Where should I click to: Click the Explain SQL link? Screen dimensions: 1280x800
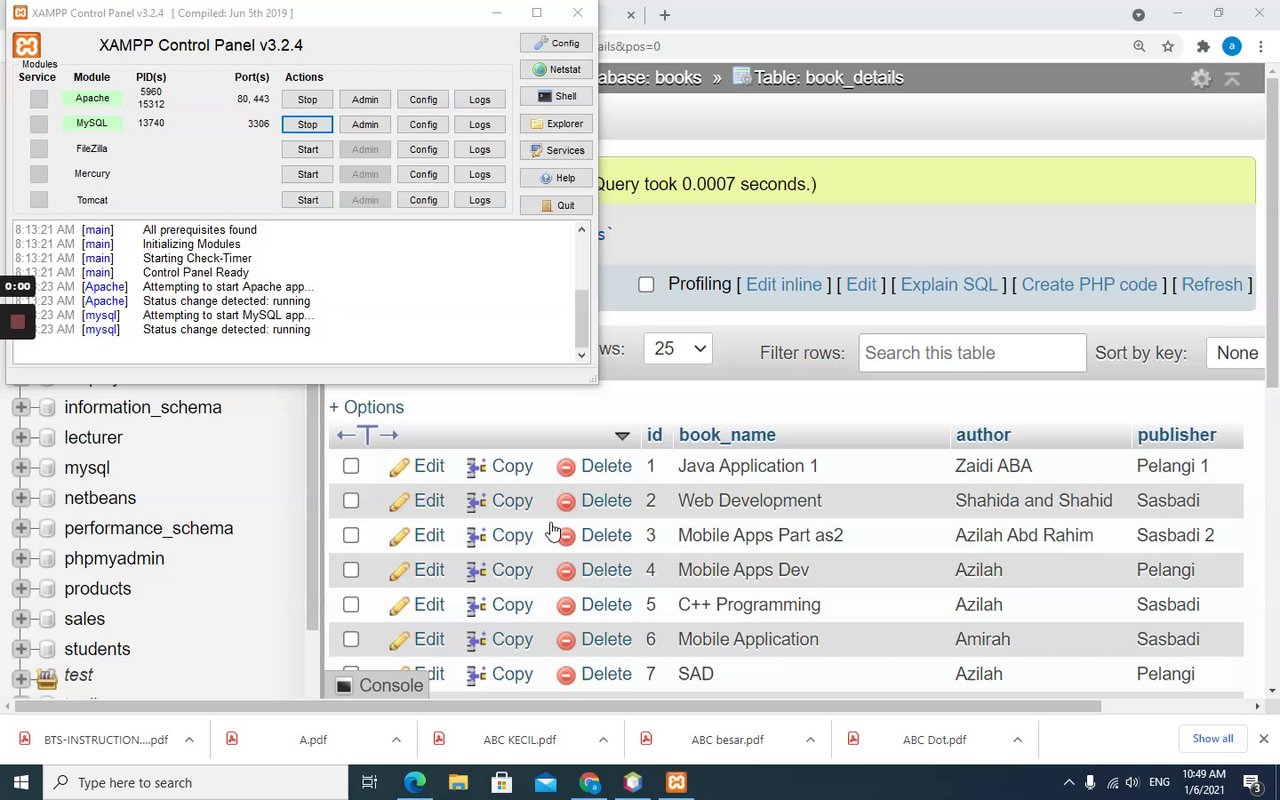point(949,285)
